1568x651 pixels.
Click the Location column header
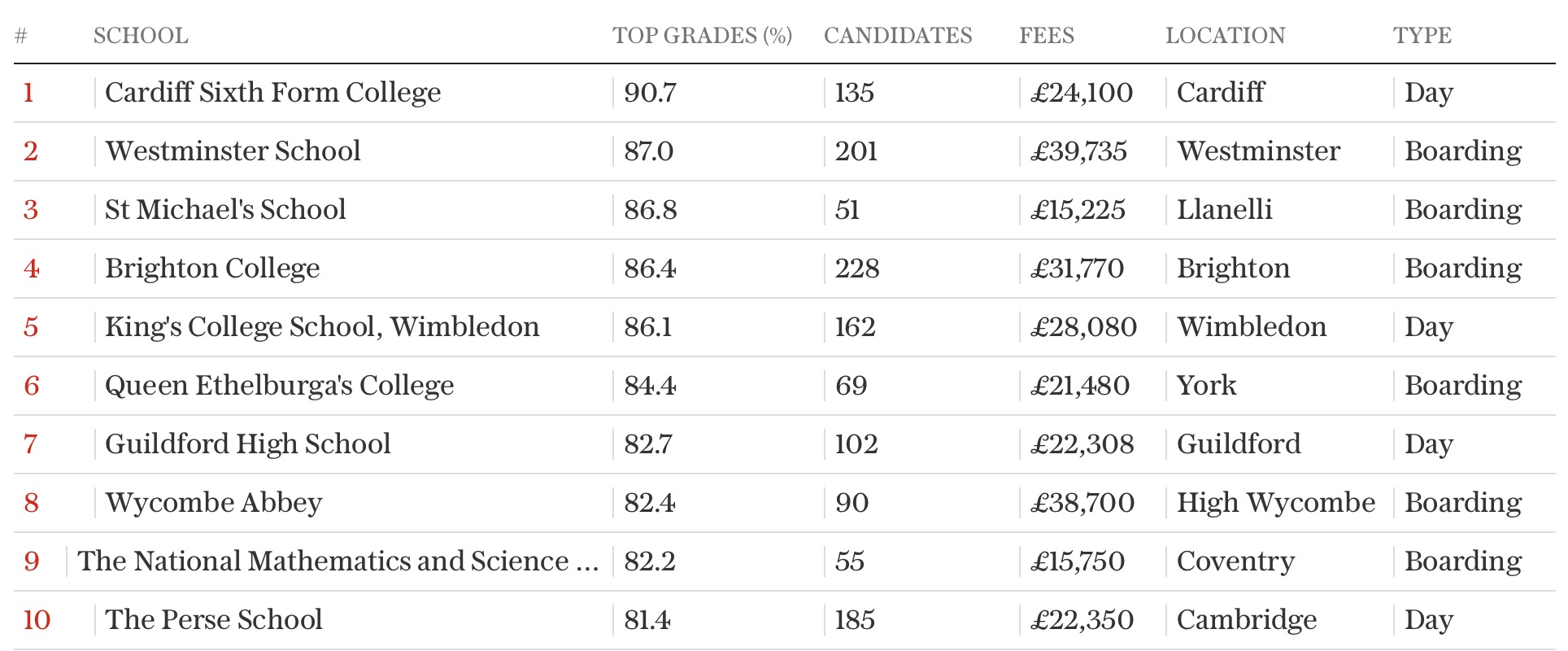(x=1225, y=36)
